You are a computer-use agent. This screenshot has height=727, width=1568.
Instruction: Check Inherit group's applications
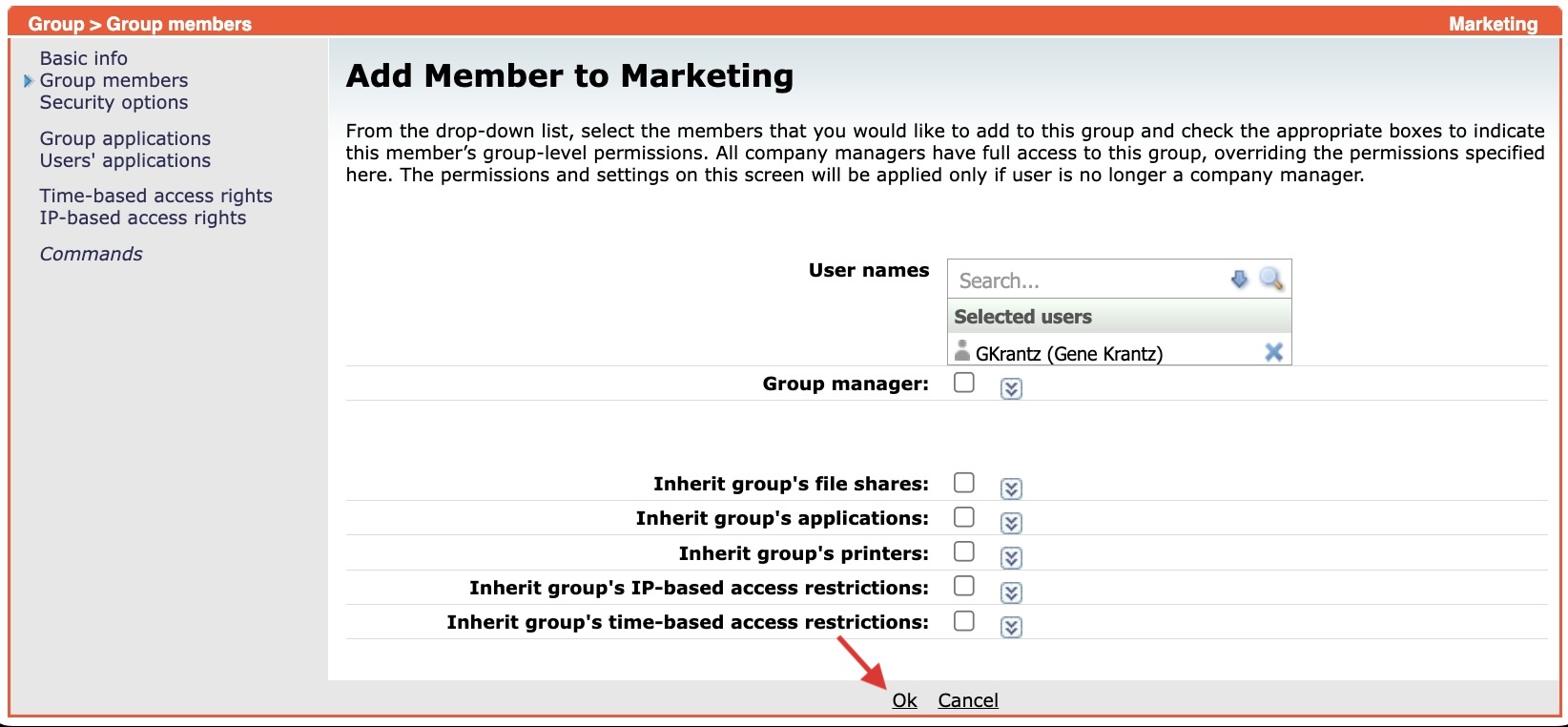click(964, 517)
